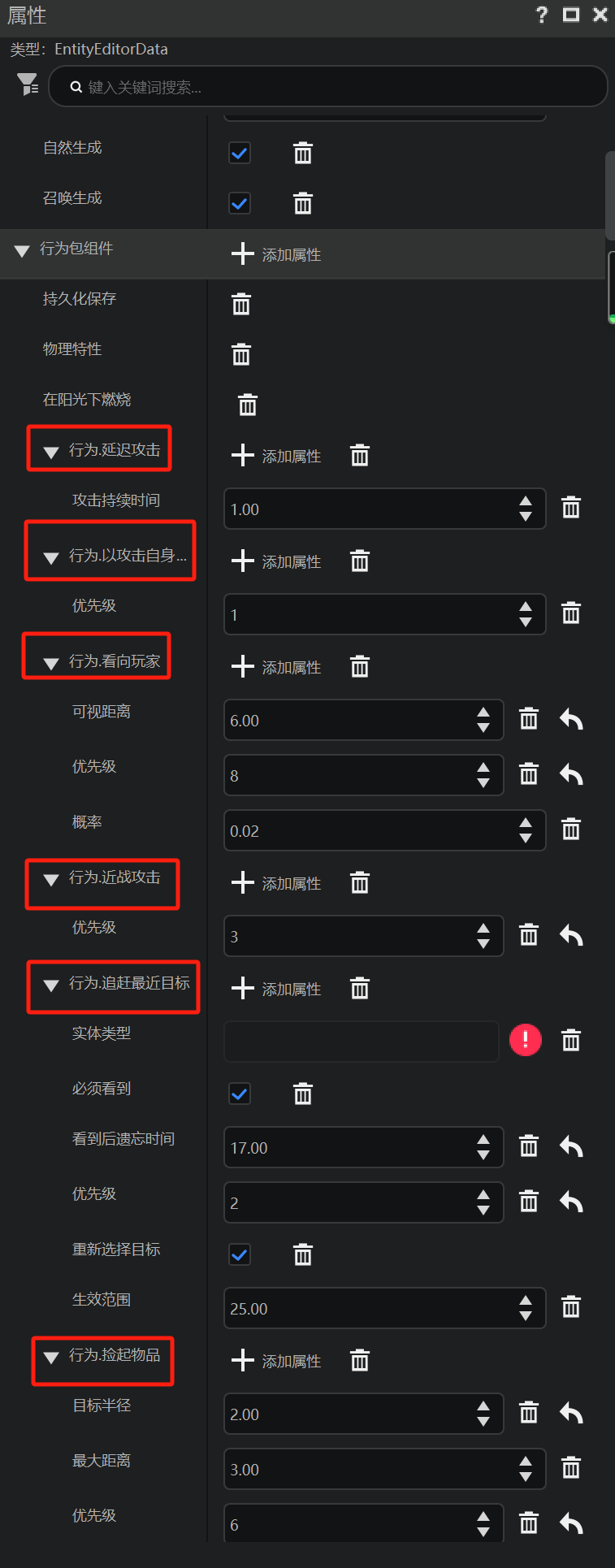Viewport: 615px width, 1568px height.
Task: Collapse the 行为.捡起物品 group
Action: pos(51,1358)
